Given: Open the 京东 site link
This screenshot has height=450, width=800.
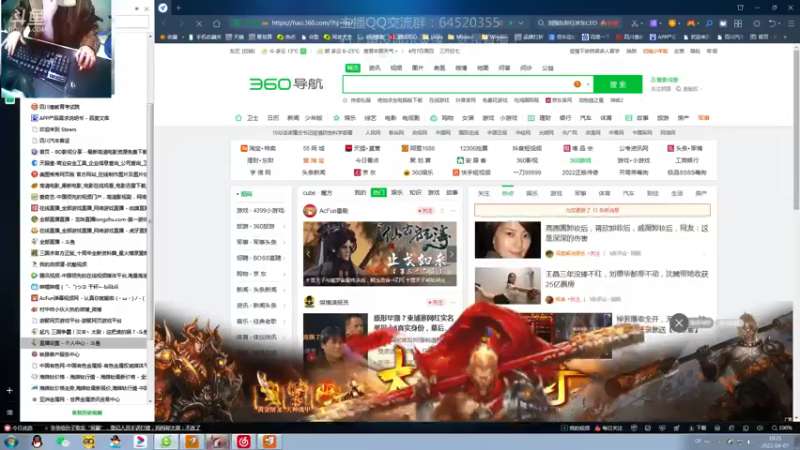Looking at the screenshot, I should 365,172.
